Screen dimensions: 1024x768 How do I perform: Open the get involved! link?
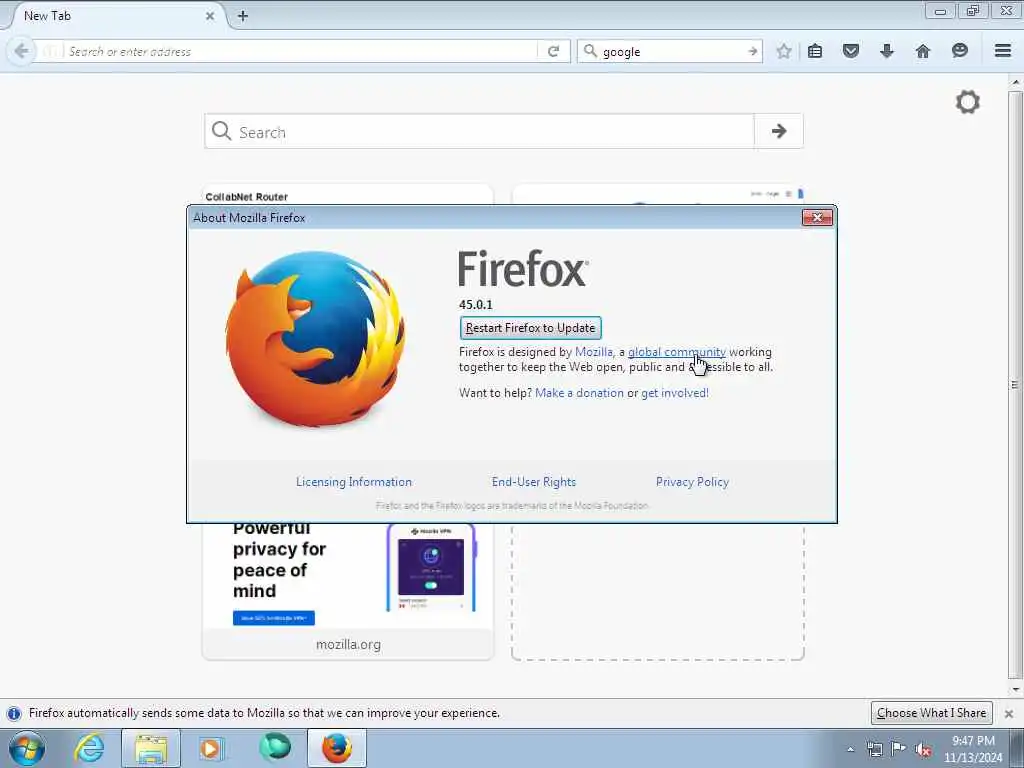[x=675, y=392]
